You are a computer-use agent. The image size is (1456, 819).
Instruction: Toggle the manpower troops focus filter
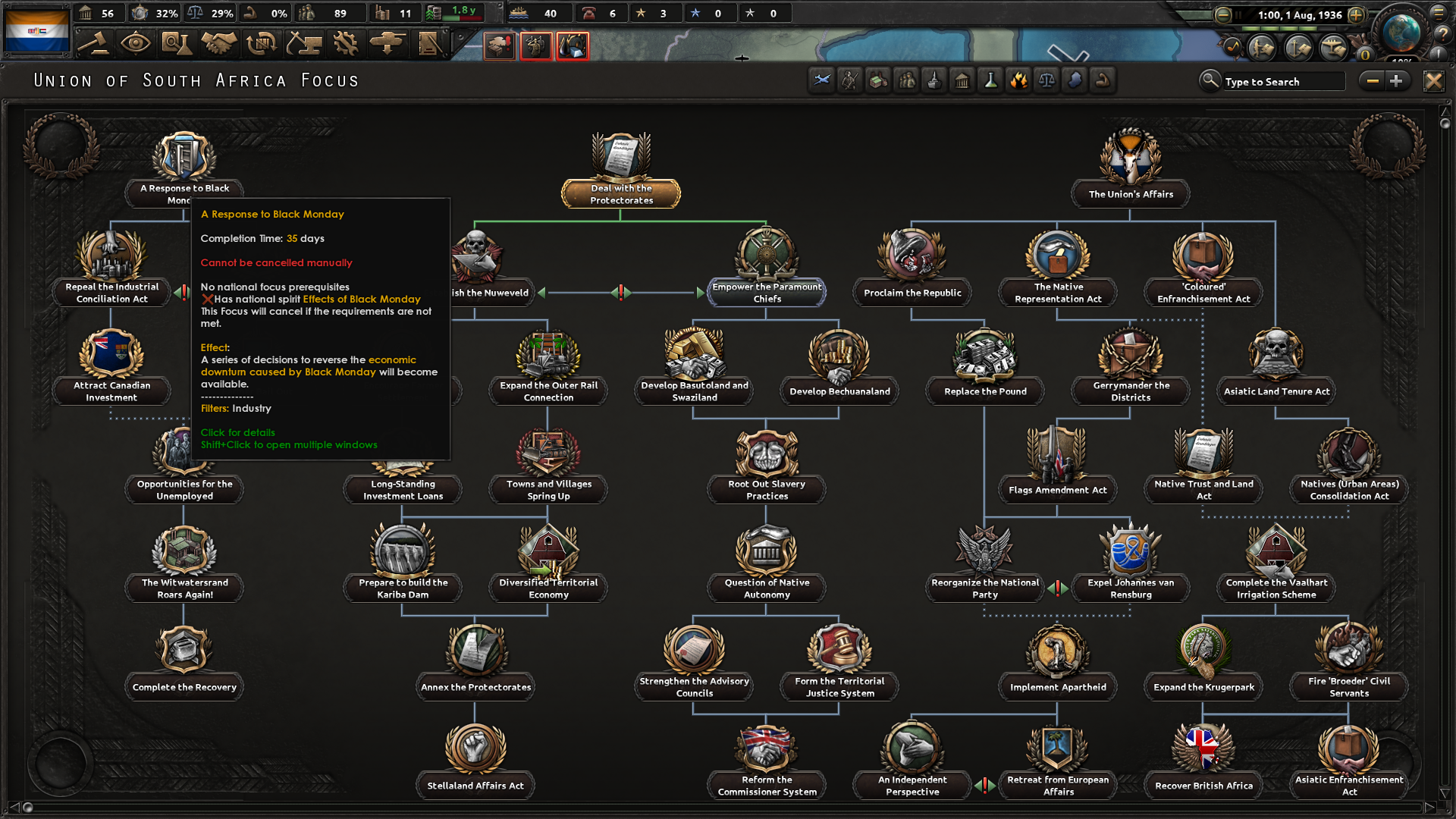tap(906, 80)
